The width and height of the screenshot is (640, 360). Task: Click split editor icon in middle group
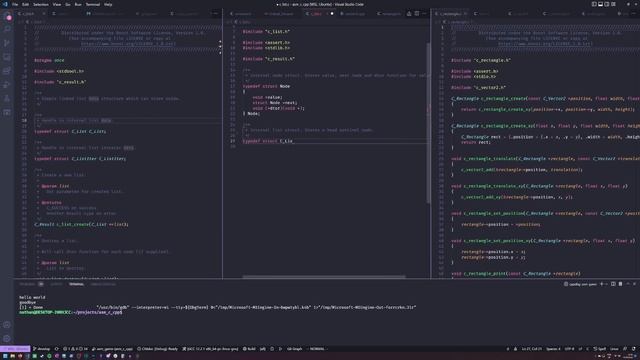[x=417, y=13]
